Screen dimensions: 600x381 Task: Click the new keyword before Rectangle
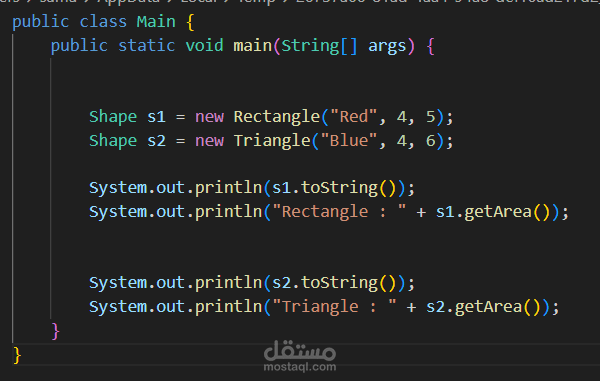(x=209, y=117)
